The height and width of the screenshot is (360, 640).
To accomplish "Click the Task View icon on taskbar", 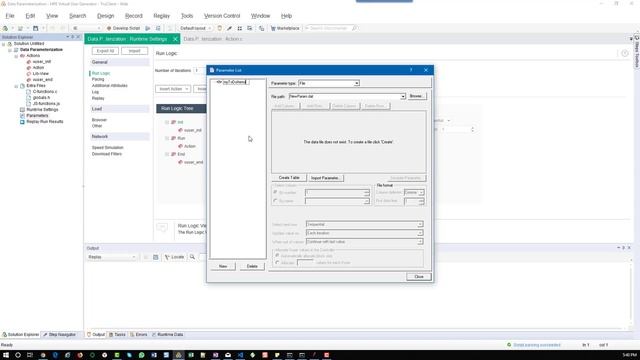I will pos(30,355).
